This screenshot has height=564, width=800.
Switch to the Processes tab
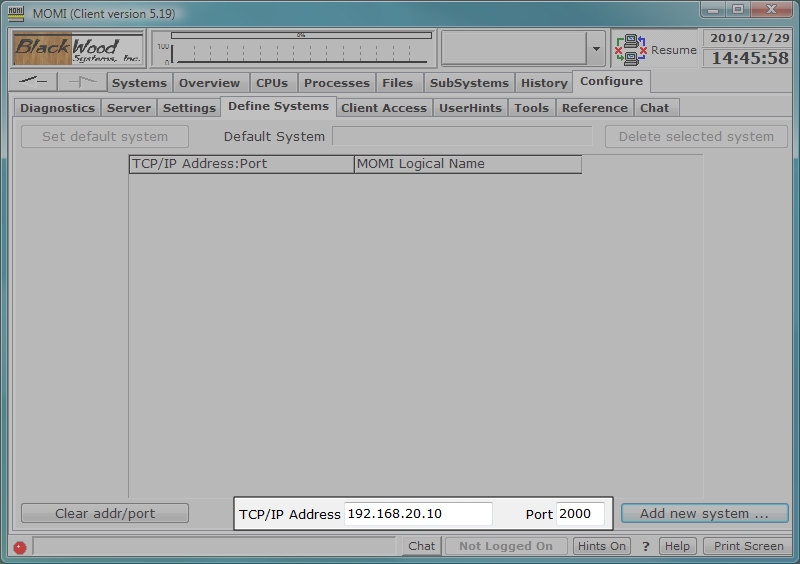click(336, 83)
